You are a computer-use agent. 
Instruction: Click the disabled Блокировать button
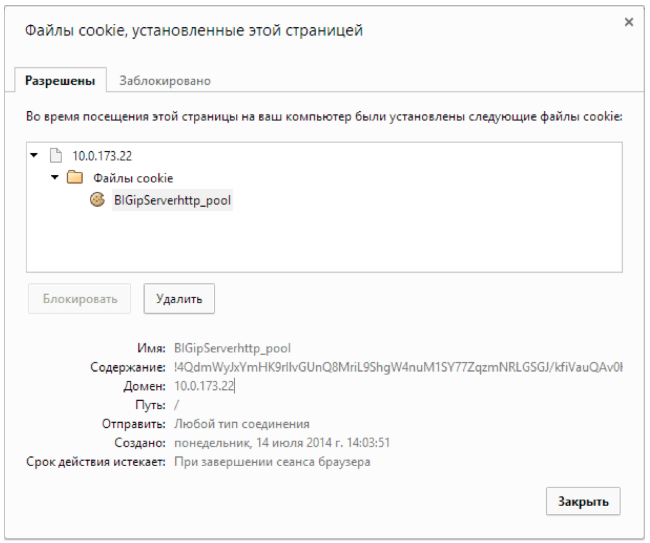pyautogui.click(x=79, y=298)
